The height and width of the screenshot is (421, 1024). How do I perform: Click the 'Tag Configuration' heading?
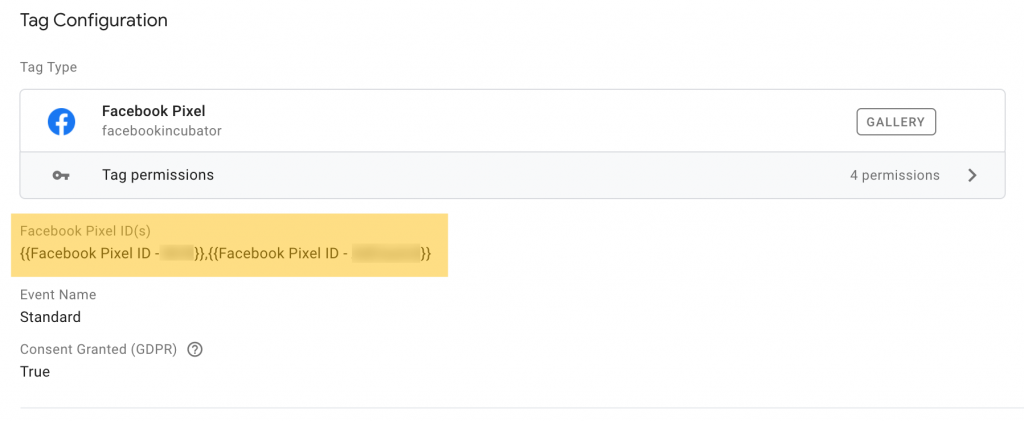pos(94,20)
